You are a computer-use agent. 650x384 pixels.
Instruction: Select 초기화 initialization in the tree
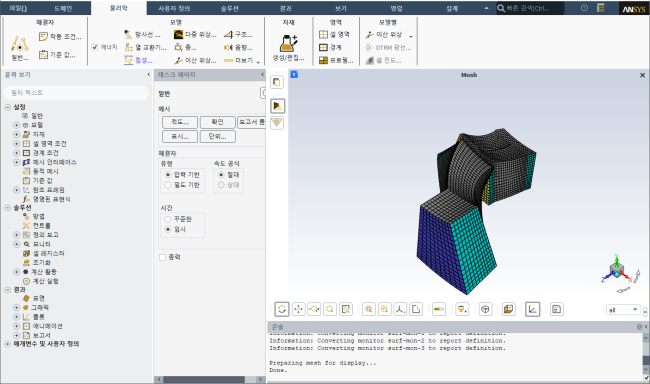[41, 262]
